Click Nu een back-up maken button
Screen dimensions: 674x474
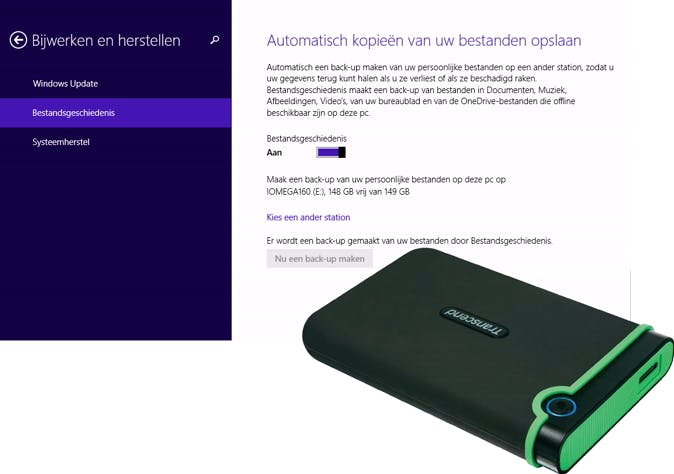click(319, 259)
